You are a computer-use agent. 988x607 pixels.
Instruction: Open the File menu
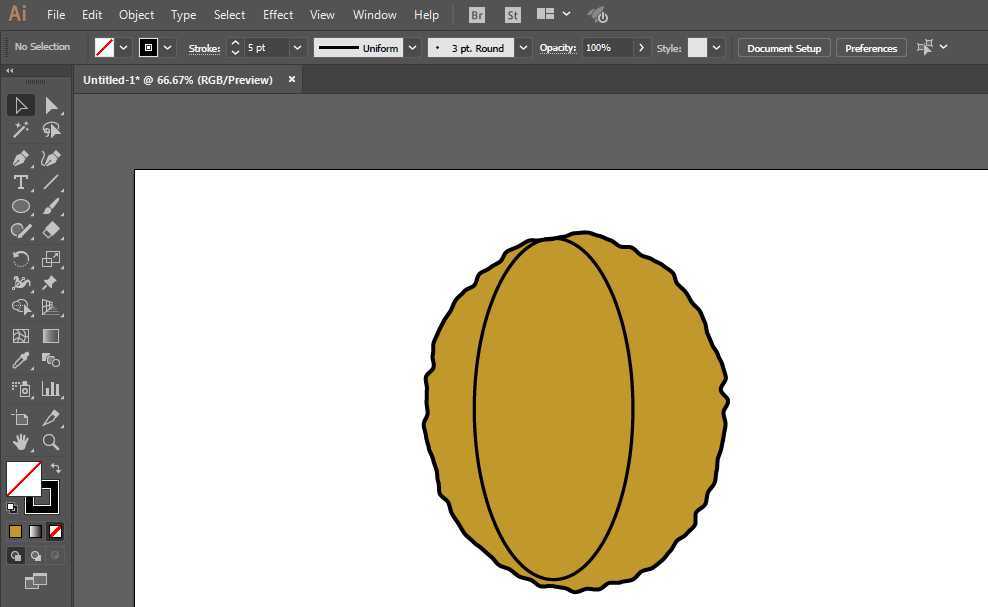tap(56, 14)
